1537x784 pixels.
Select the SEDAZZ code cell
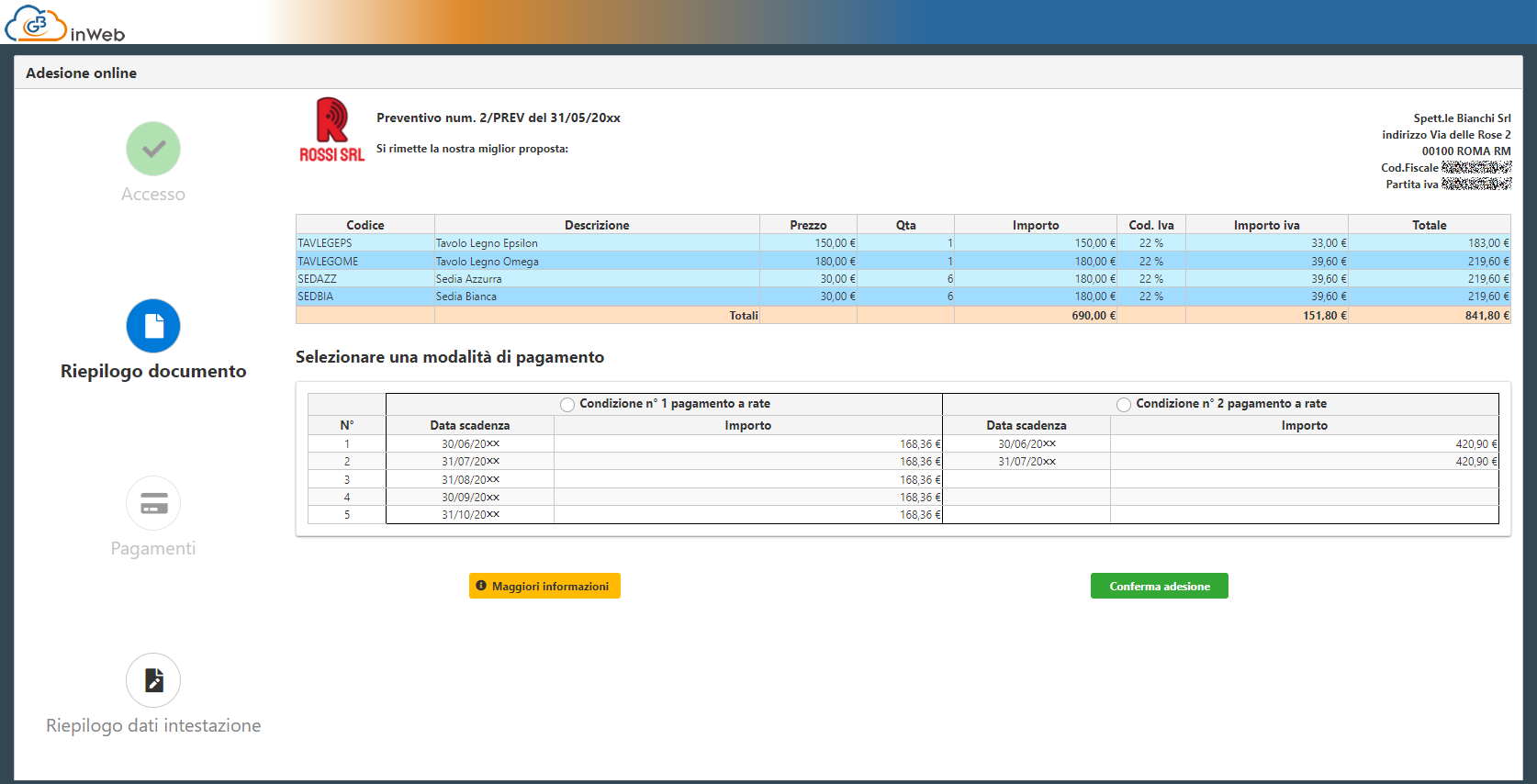point(365,279)
